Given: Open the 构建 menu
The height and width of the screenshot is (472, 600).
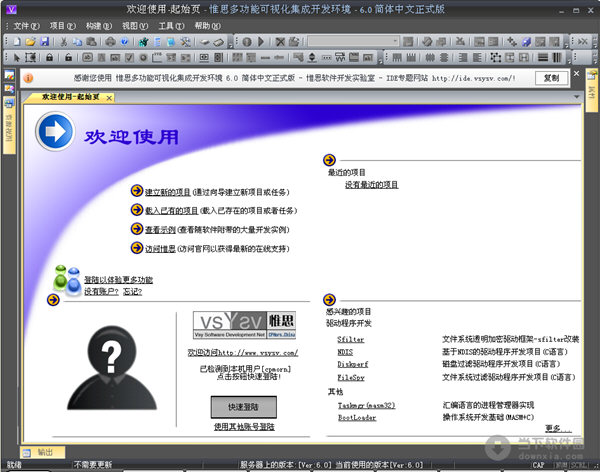Looking at the screenshot, I should point(99,26).
